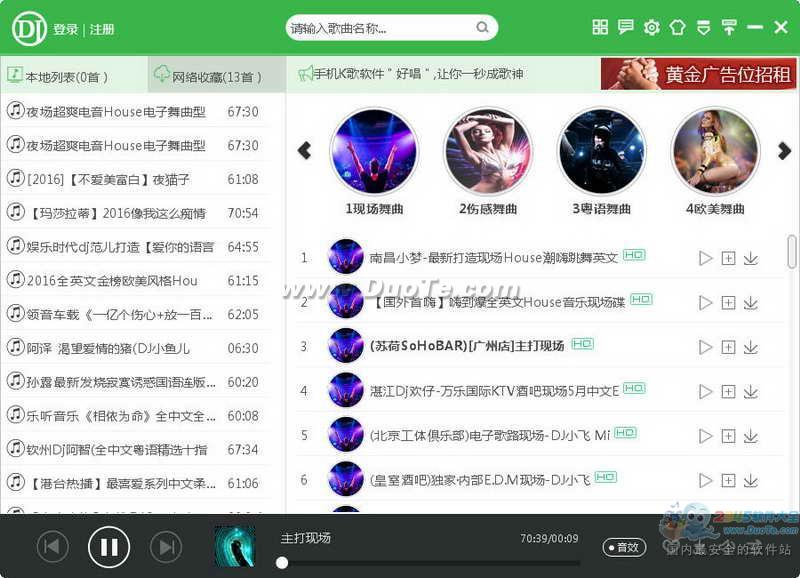Show previous categories with left arrow
This screenshot has height=578, width=800.
[x=305, y=150]
